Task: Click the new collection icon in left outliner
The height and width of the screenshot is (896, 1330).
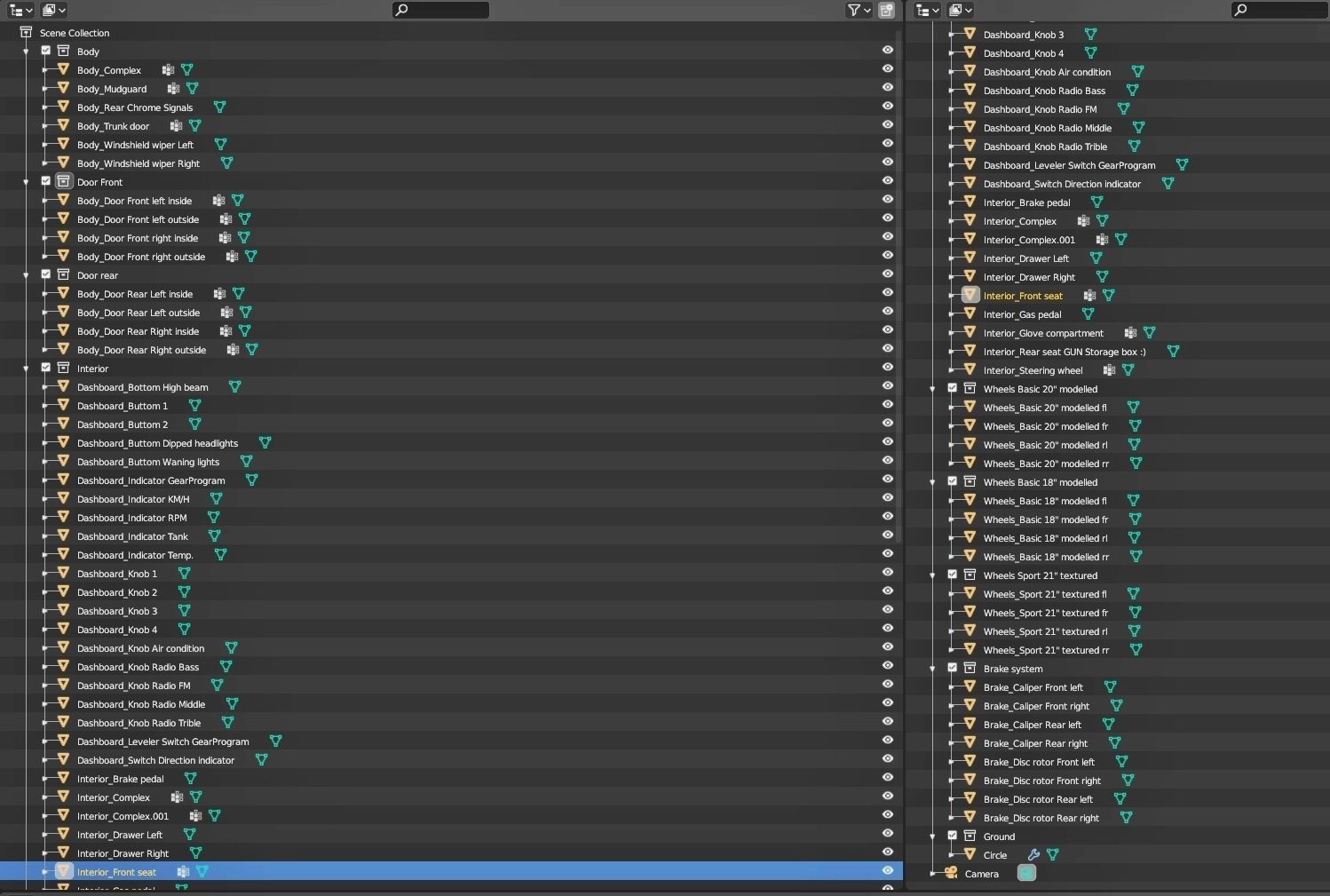Action: (886, 10)
